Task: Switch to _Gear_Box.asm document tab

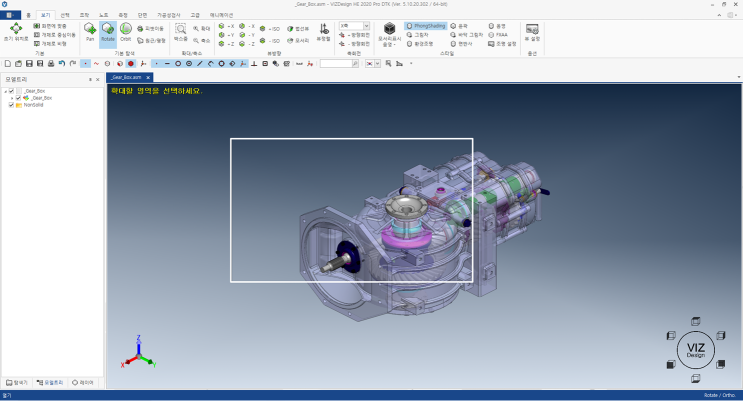Action: tap(126, 77)
